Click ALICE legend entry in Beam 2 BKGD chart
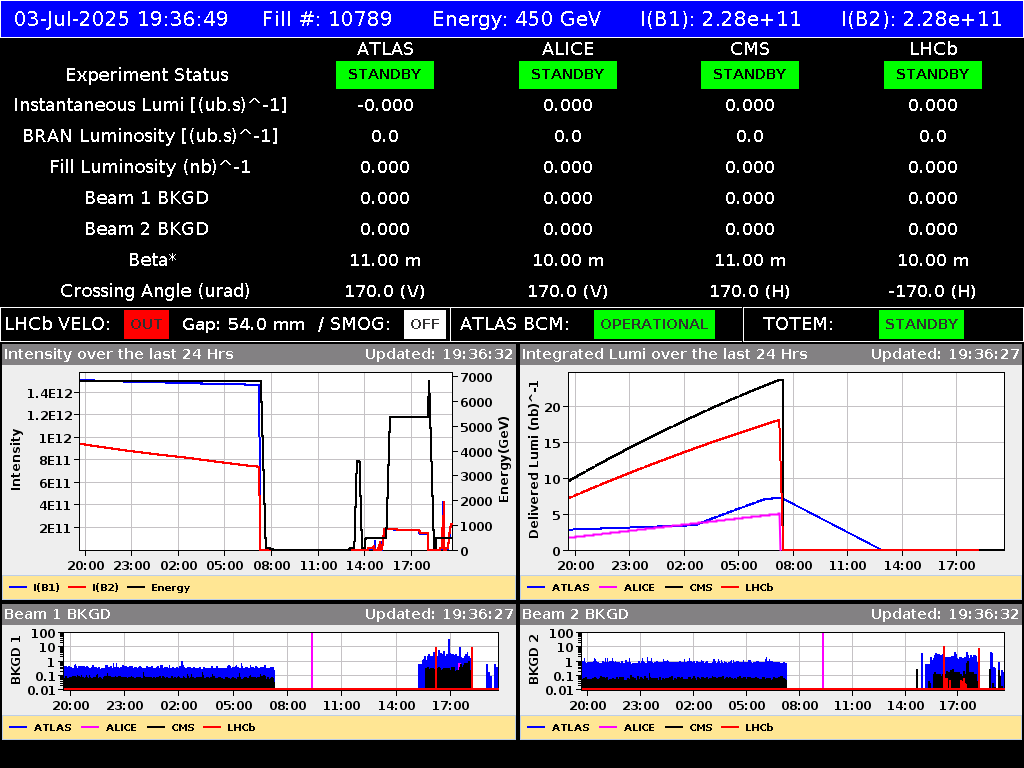This screenshot has width=1024, height=768. 627,728
